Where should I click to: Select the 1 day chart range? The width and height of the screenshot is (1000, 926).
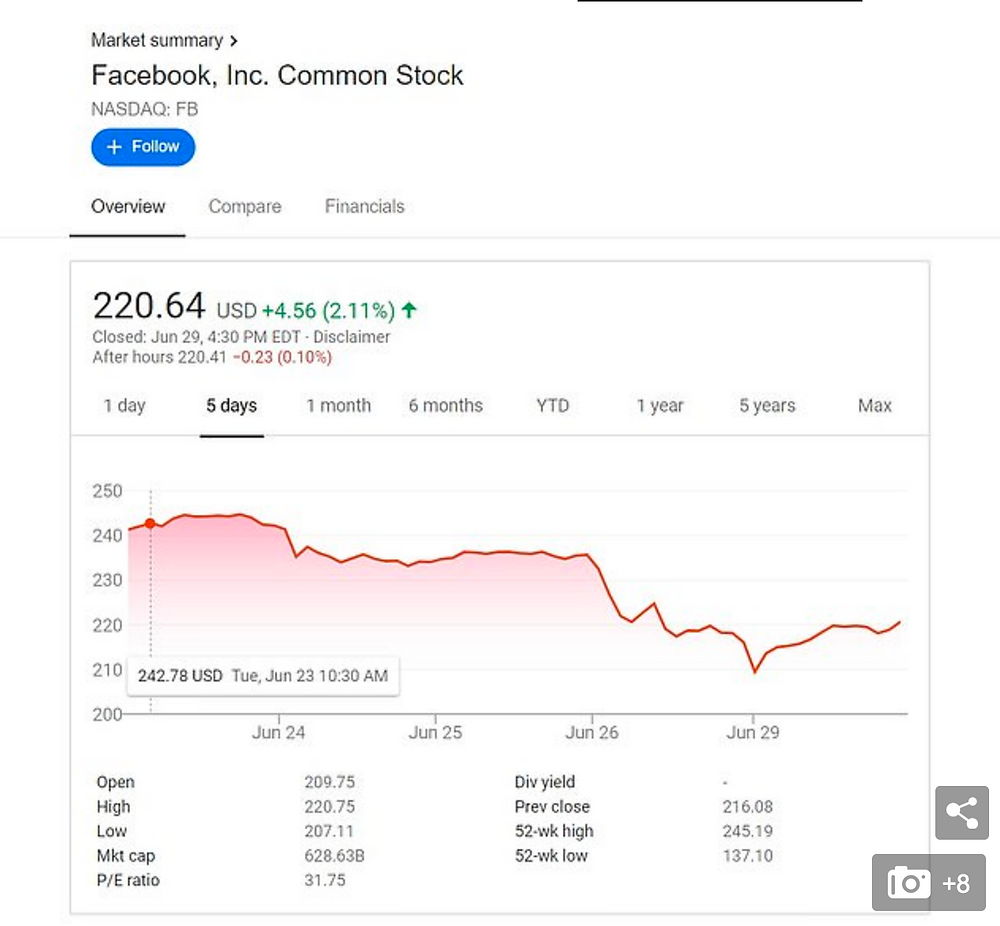pos(125,406)
